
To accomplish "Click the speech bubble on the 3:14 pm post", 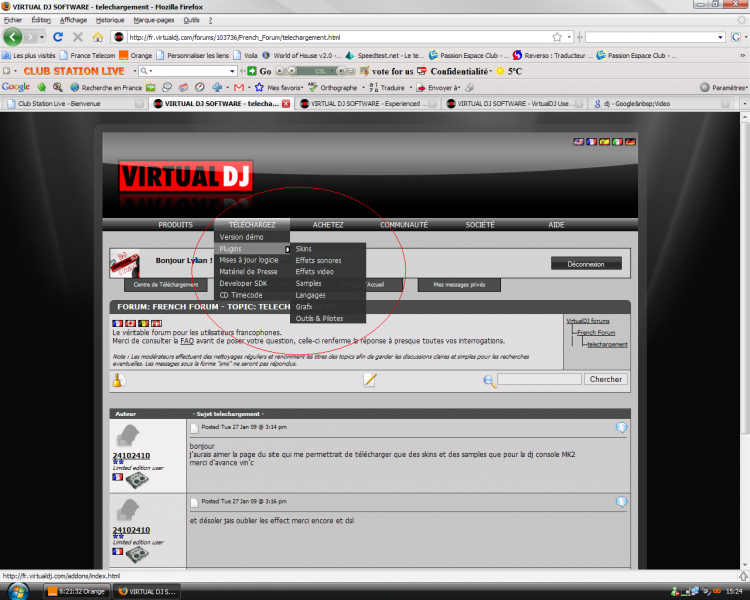I will pyautogui.click(x=621, y=427).
